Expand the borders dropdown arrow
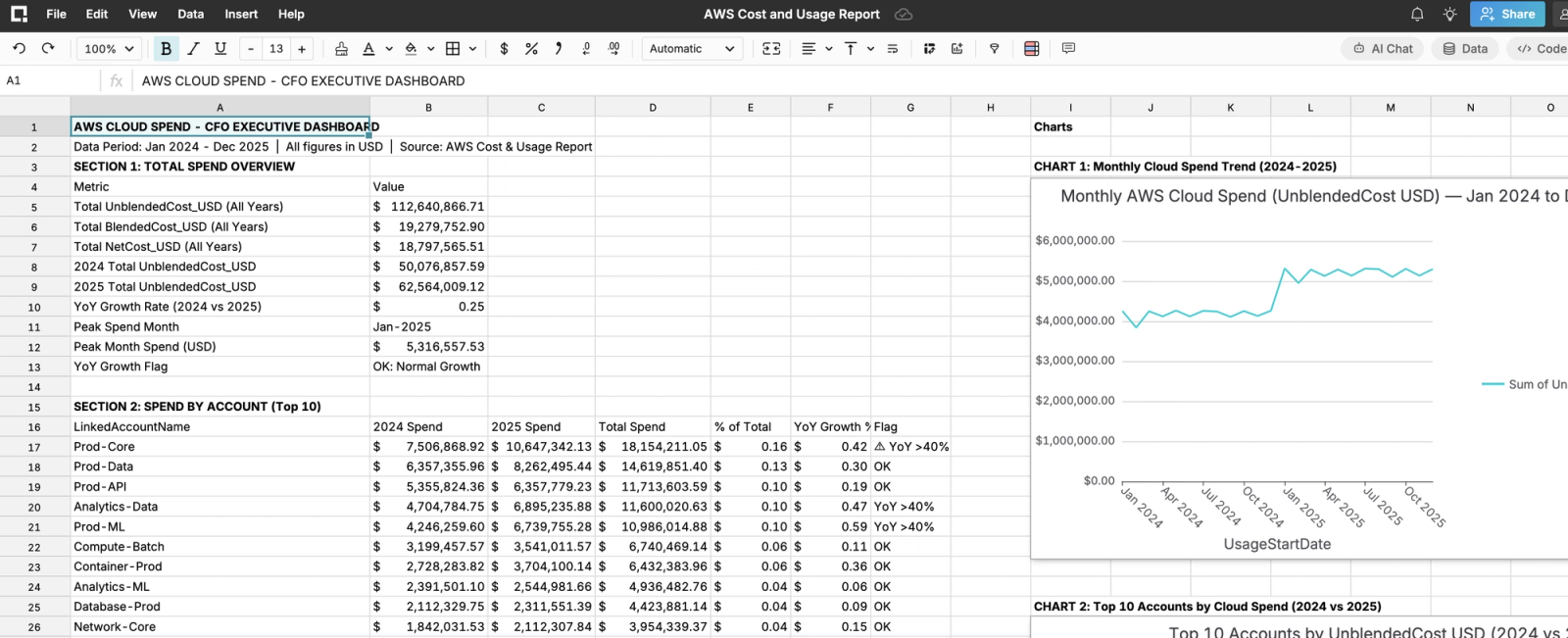Screen dimensions: 1568x638 [473, 48]
